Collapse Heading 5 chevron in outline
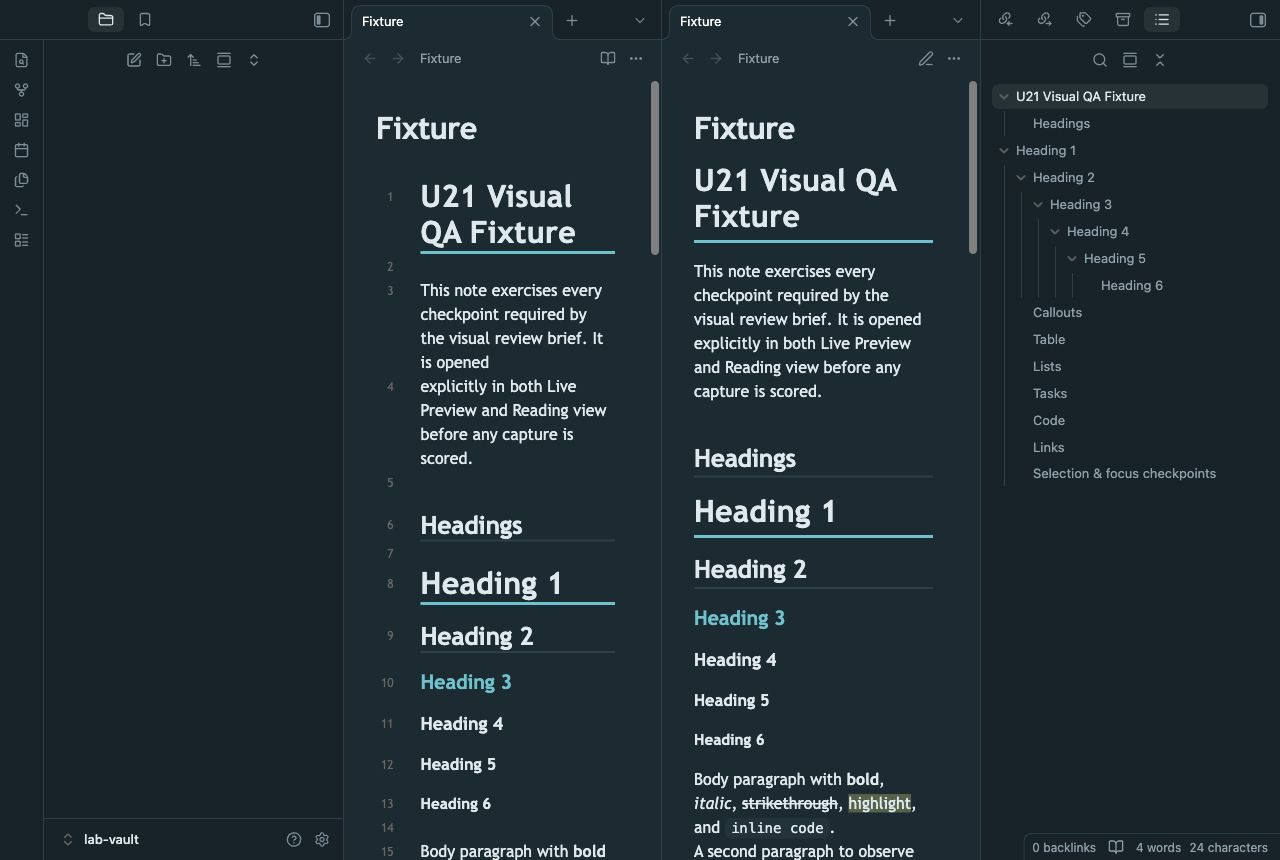Screen dimensions: 1280x860 click(1072, 259)
